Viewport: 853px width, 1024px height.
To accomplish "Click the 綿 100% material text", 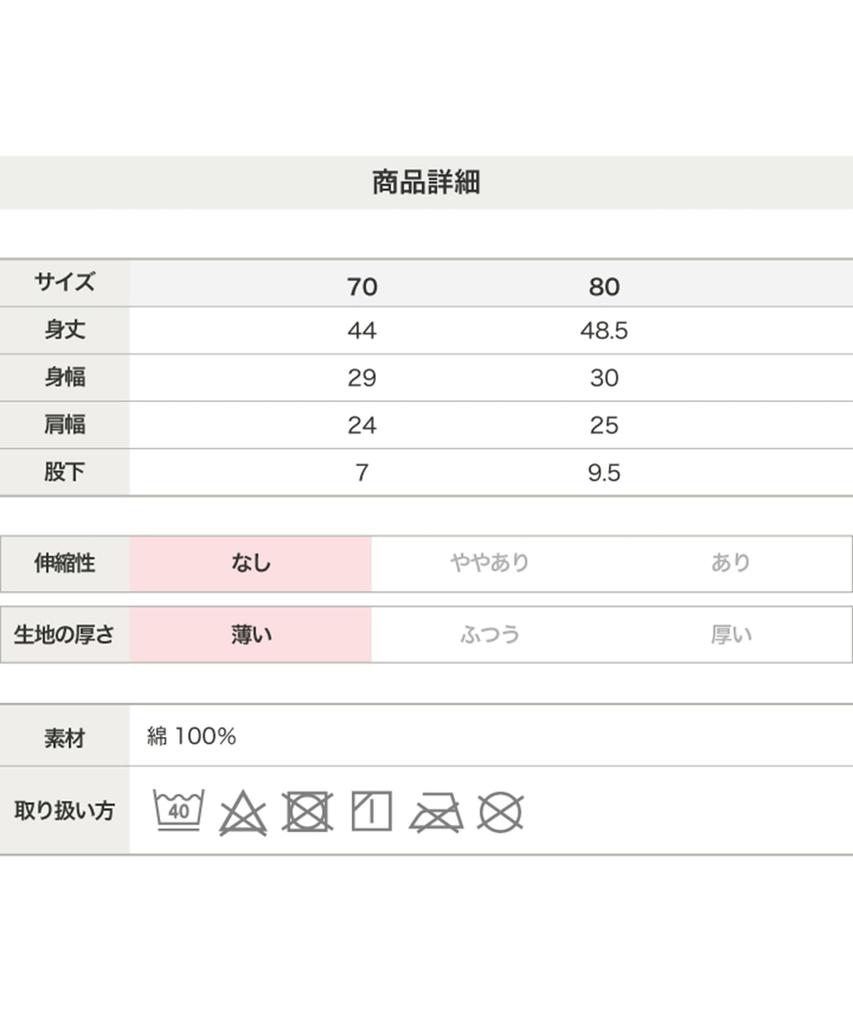I will tap(192, 737).
